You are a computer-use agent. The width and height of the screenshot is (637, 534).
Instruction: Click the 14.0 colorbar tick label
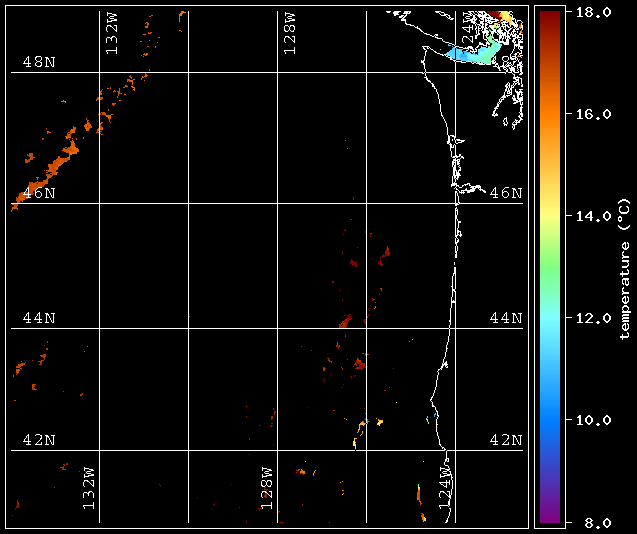coord(593,216)
